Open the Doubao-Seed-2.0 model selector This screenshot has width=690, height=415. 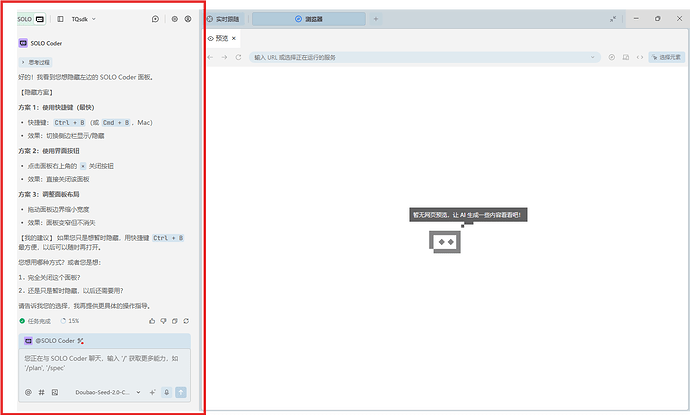[108, 392]
